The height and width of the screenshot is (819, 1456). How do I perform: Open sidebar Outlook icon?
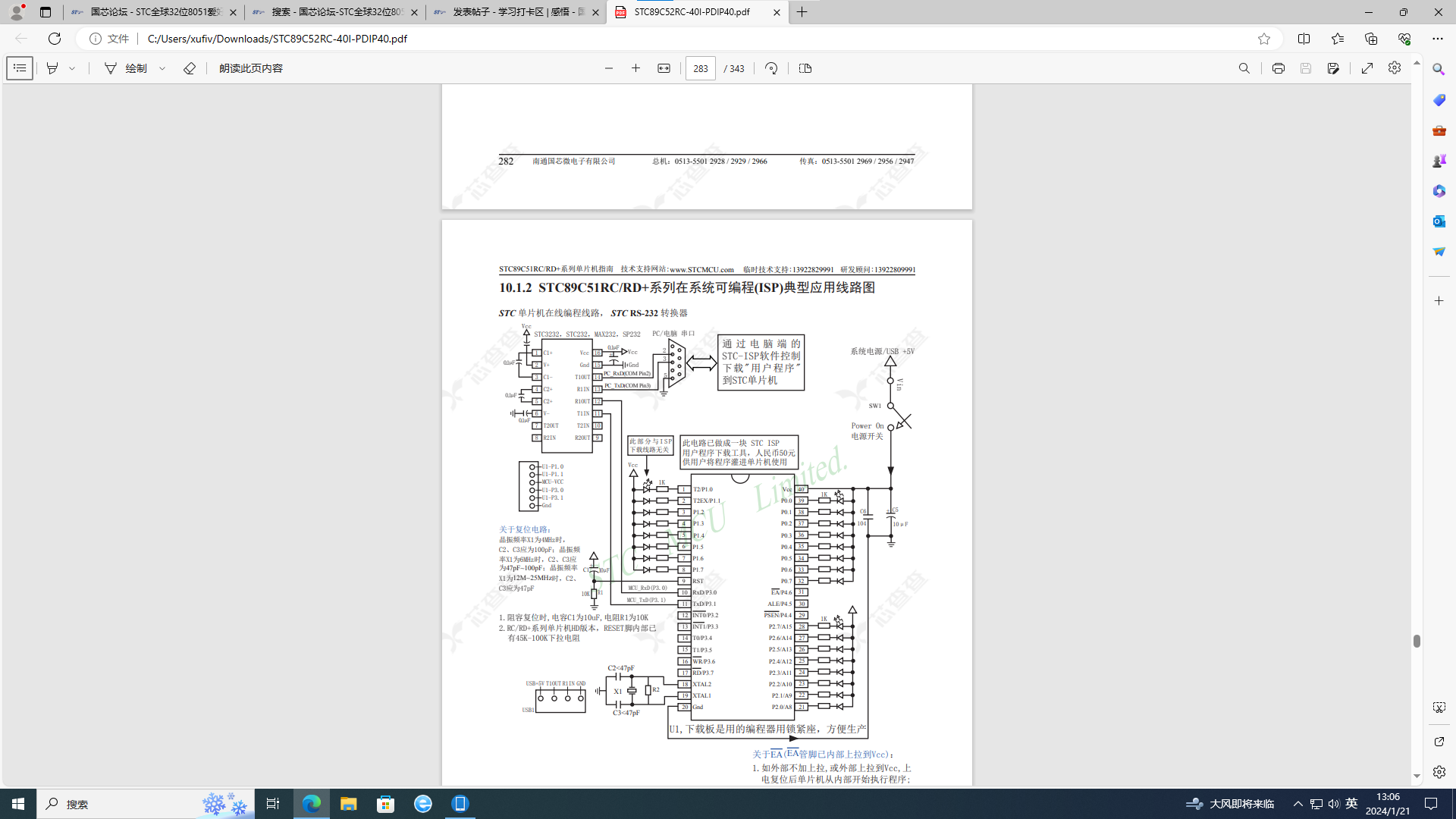tap(1439, 221)
